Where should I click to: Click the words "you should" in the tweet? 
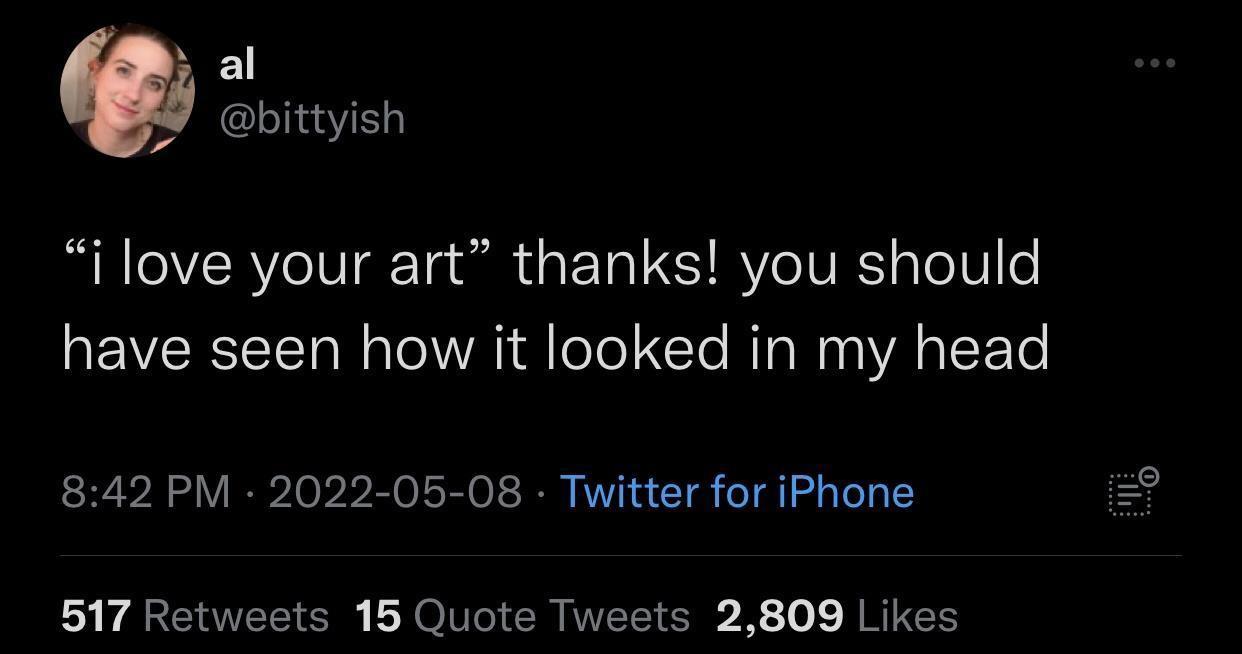pyautogui.click(x=890, y=264)
